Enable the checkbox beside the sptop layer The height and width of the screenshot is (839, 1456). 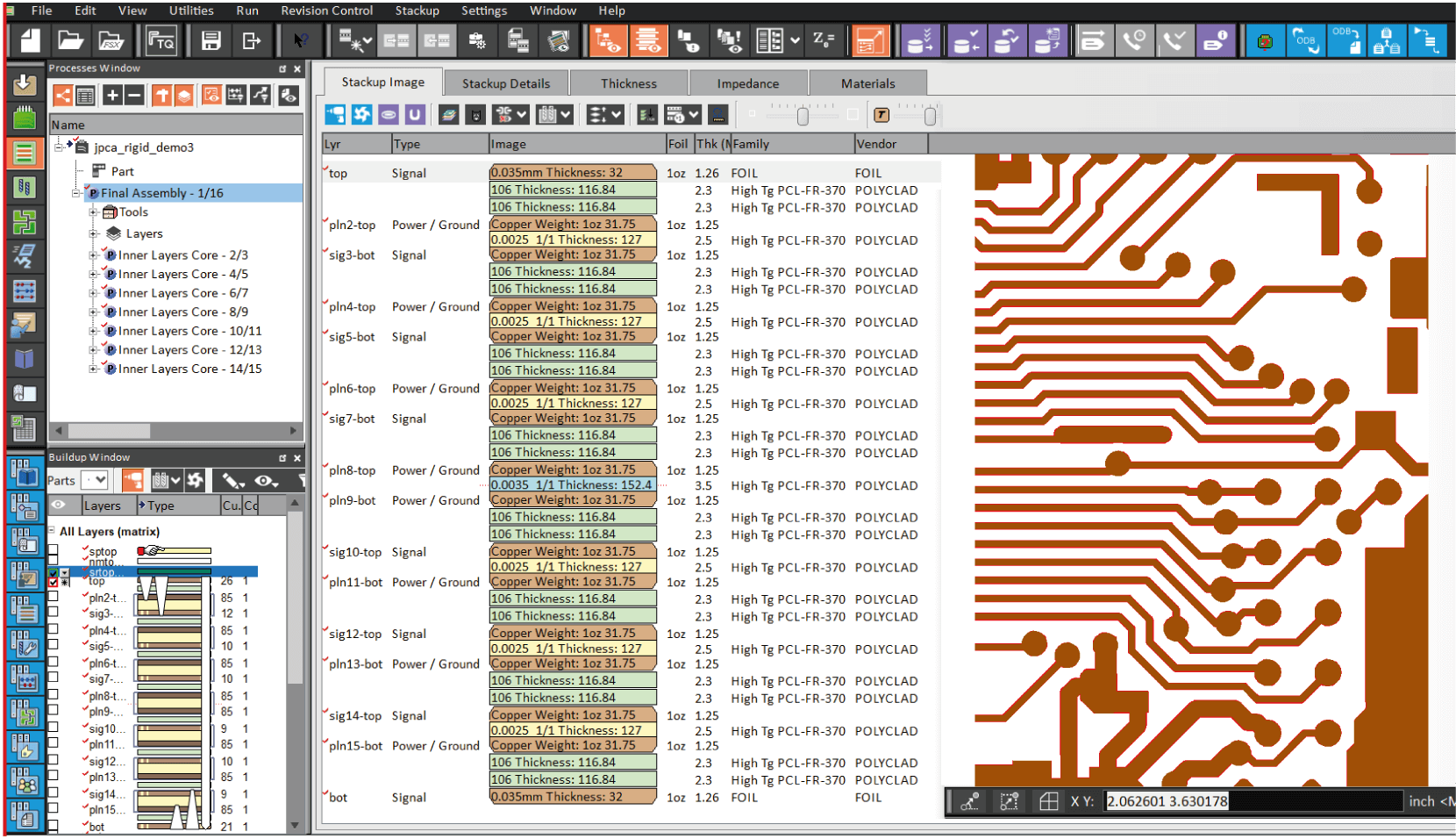(x=53, y=550)
